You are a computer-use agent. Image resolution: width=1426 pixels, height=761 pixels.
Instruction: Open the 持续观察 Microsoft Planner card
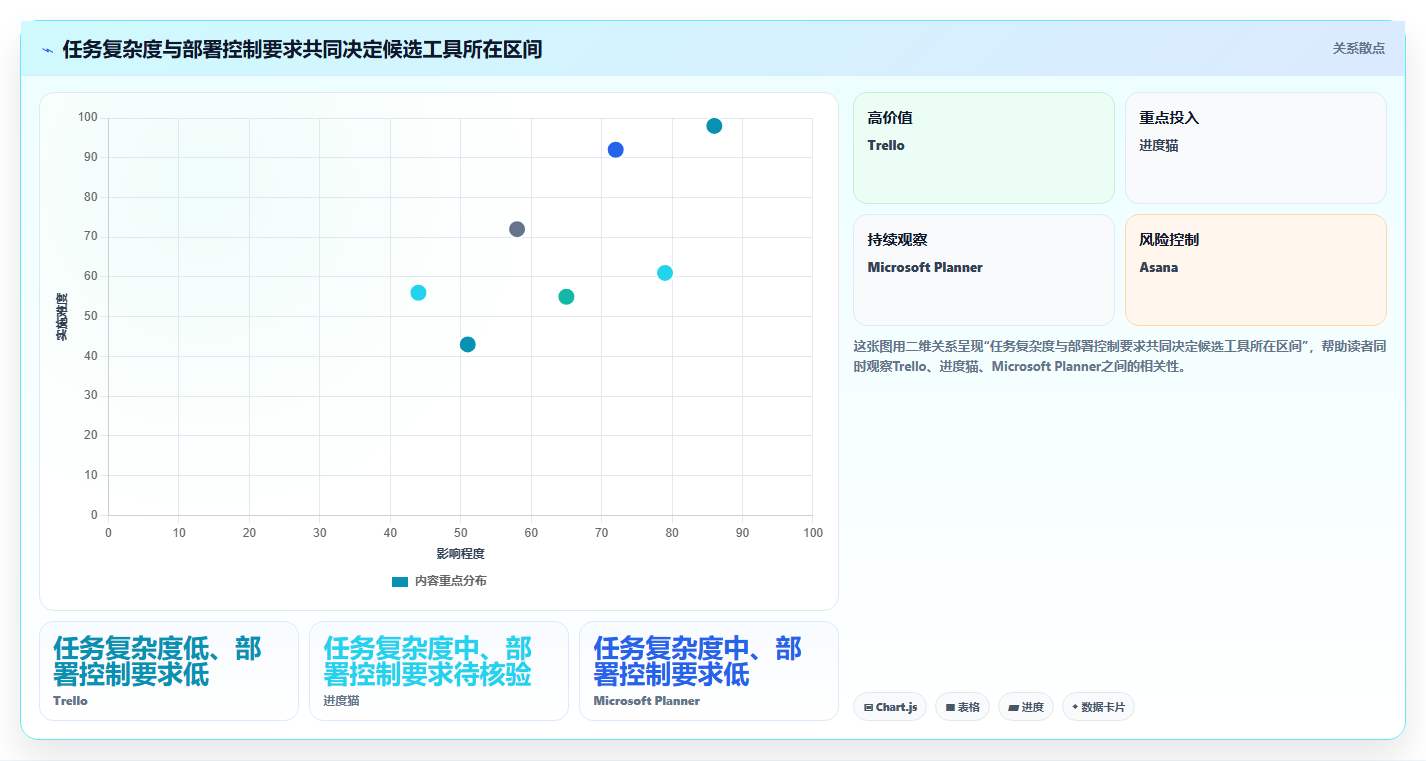[x=984, y=270]
